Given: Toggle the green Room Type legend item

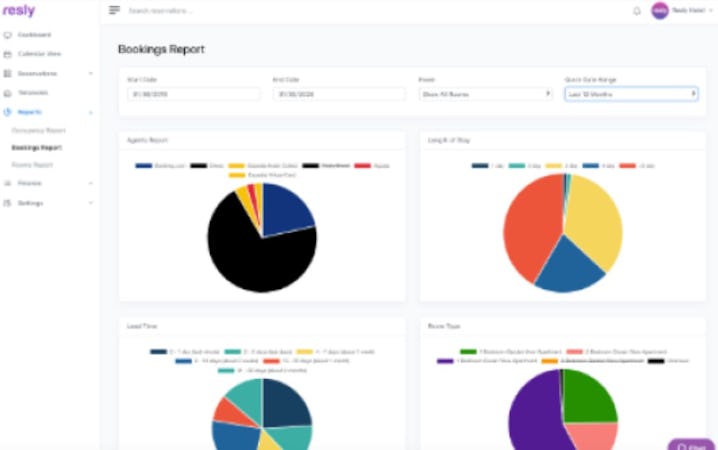Looking at the screenshot, I should 511,352.
